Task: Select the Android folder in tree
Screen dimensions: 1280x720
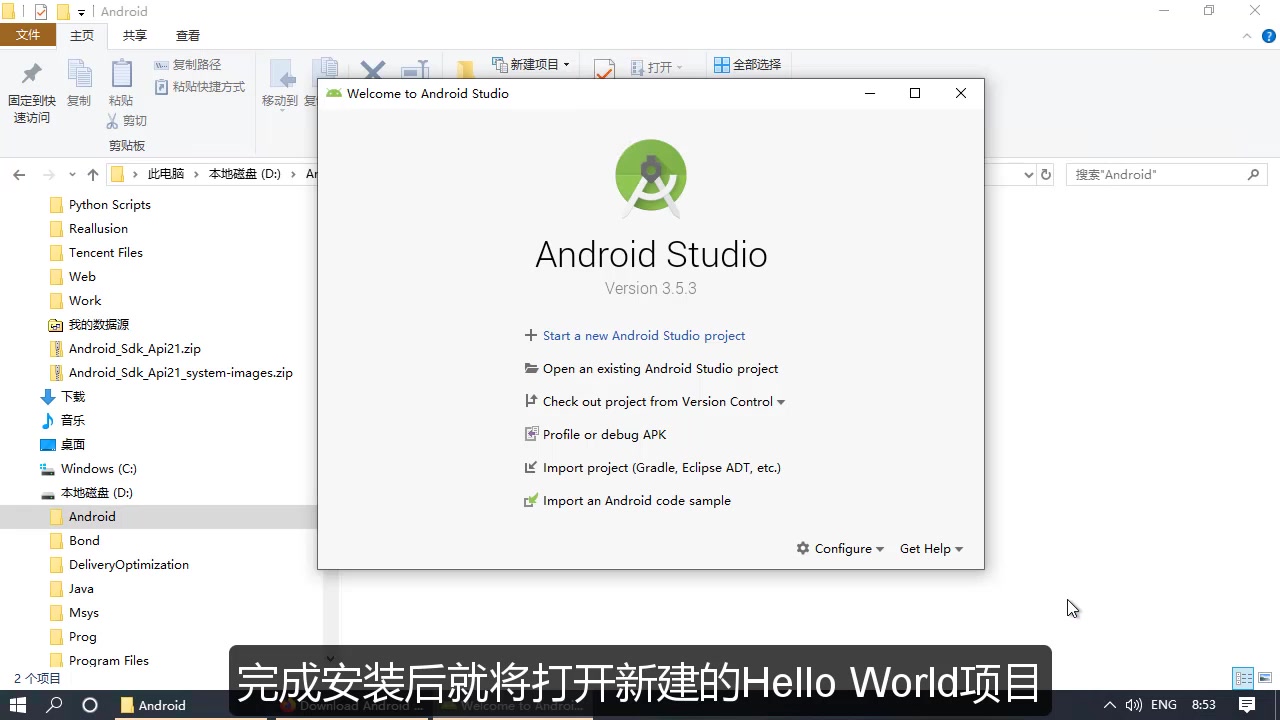Action: point(92,517)
